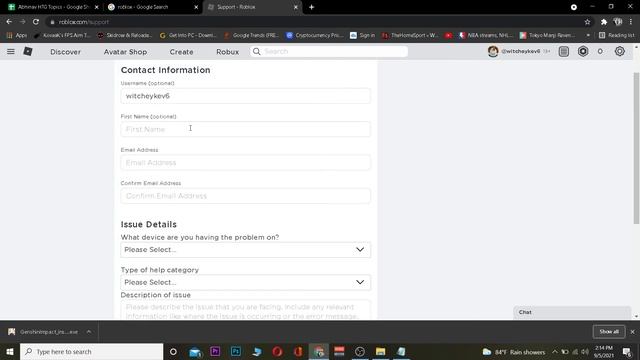Click the First Name input field
The image size is (640, 360).
[x=245, y=129]
